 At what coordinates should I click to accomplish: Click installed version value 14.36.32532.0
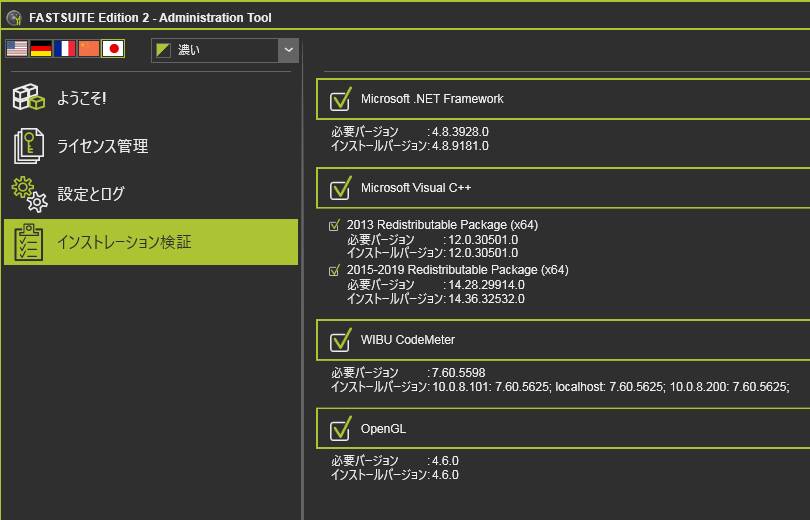(x=486, y=299)
